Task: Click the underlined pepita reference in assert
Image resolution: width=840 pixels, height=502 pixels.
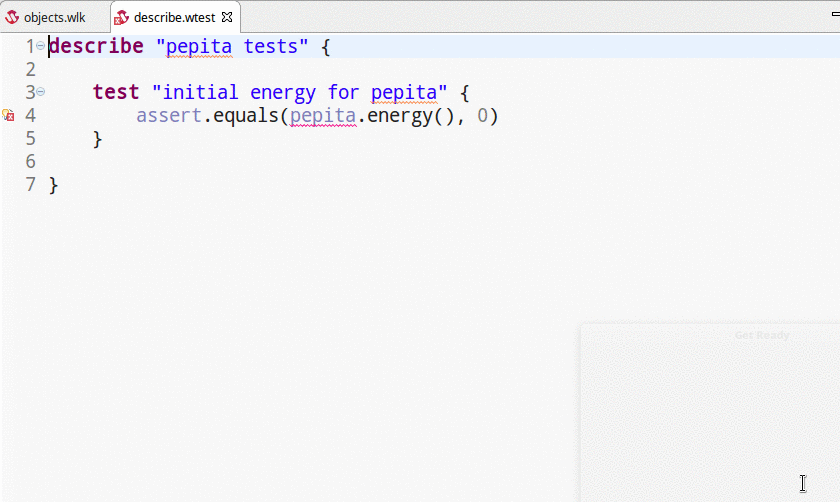Action: click(x=323, y=116)
